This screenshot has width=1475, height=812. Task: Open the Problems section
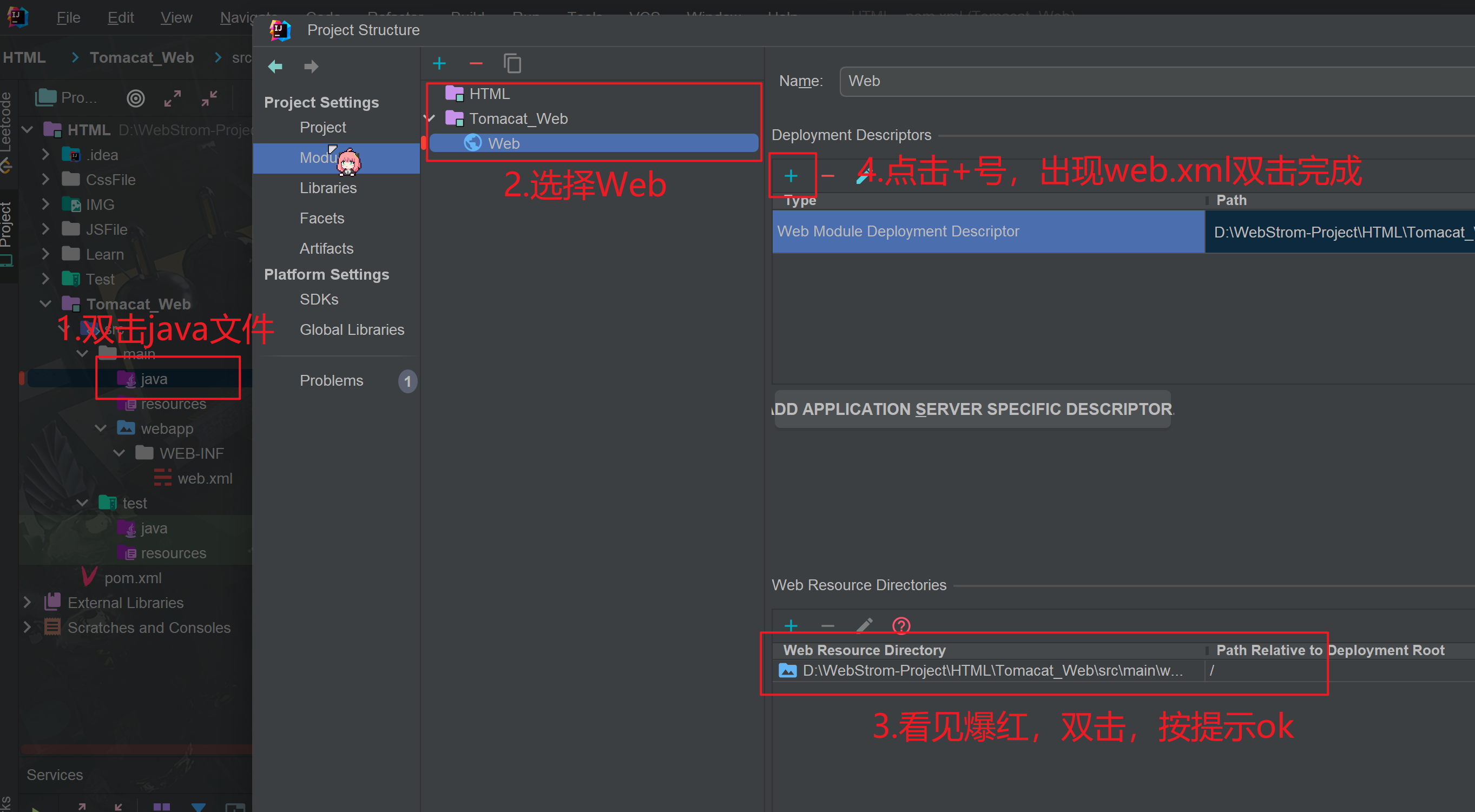tap(332, 381)
